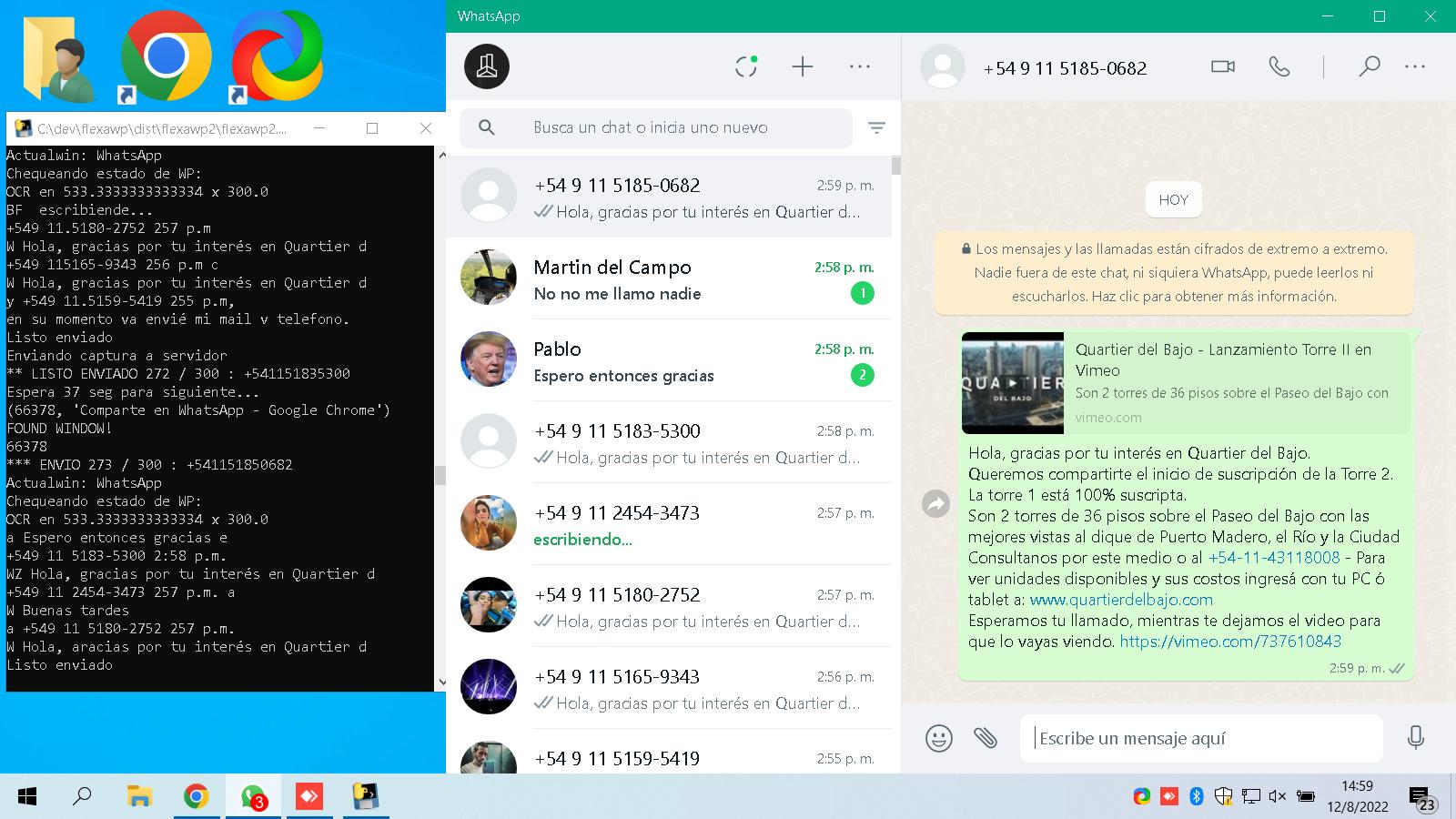
Task: Start a voice call with this contact
Action: point(1279,66)
